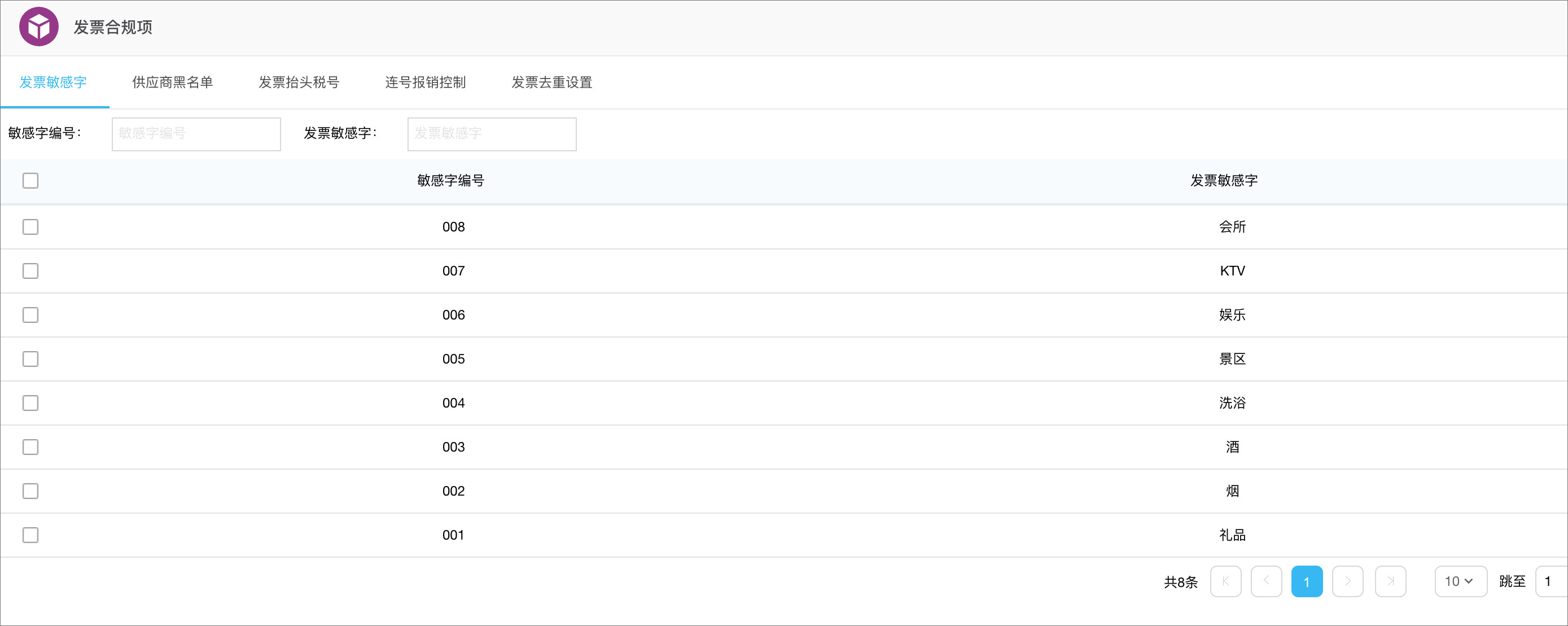Check the row 005 景区 checkbox
This screenshot has height=626, width=1568.
tap(30, 358)
